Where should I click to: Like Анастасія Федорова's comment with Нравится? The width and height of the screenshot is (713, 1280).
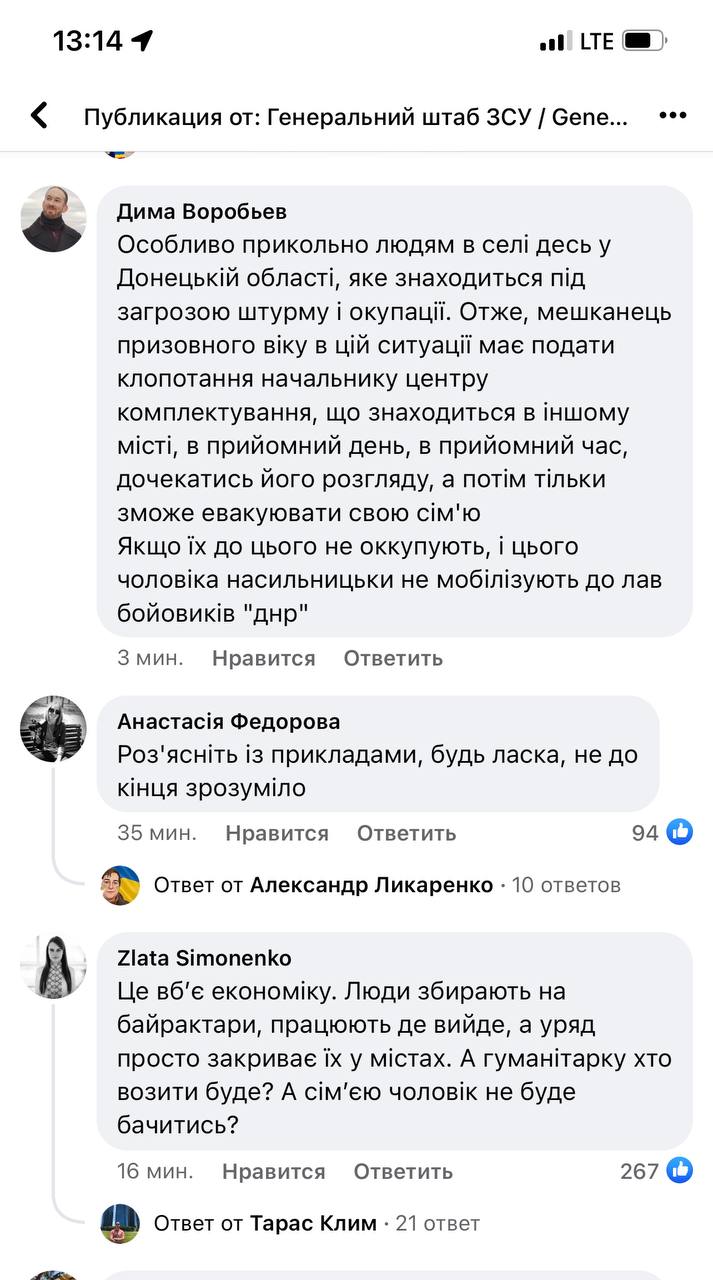point(276,833)
